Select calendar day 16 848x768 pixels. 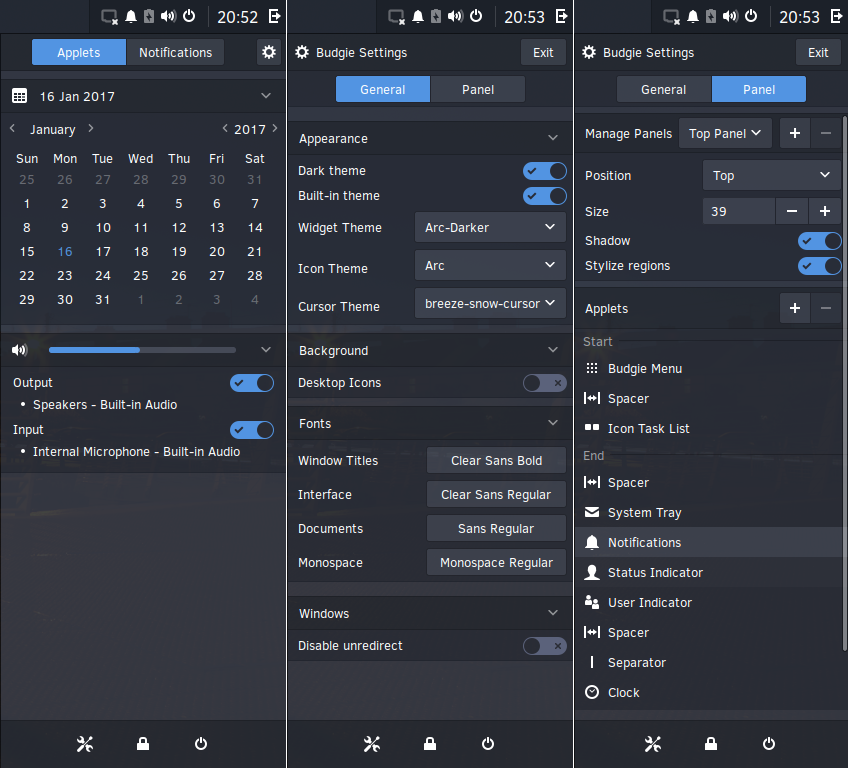pyautogui.click(x=65, y=251)
